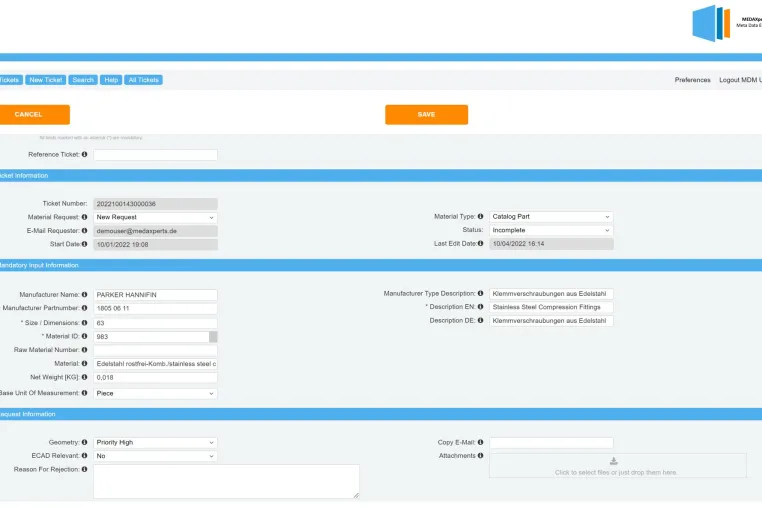Click the Ticket Number field
762x508 pixels.
(156, 204)
